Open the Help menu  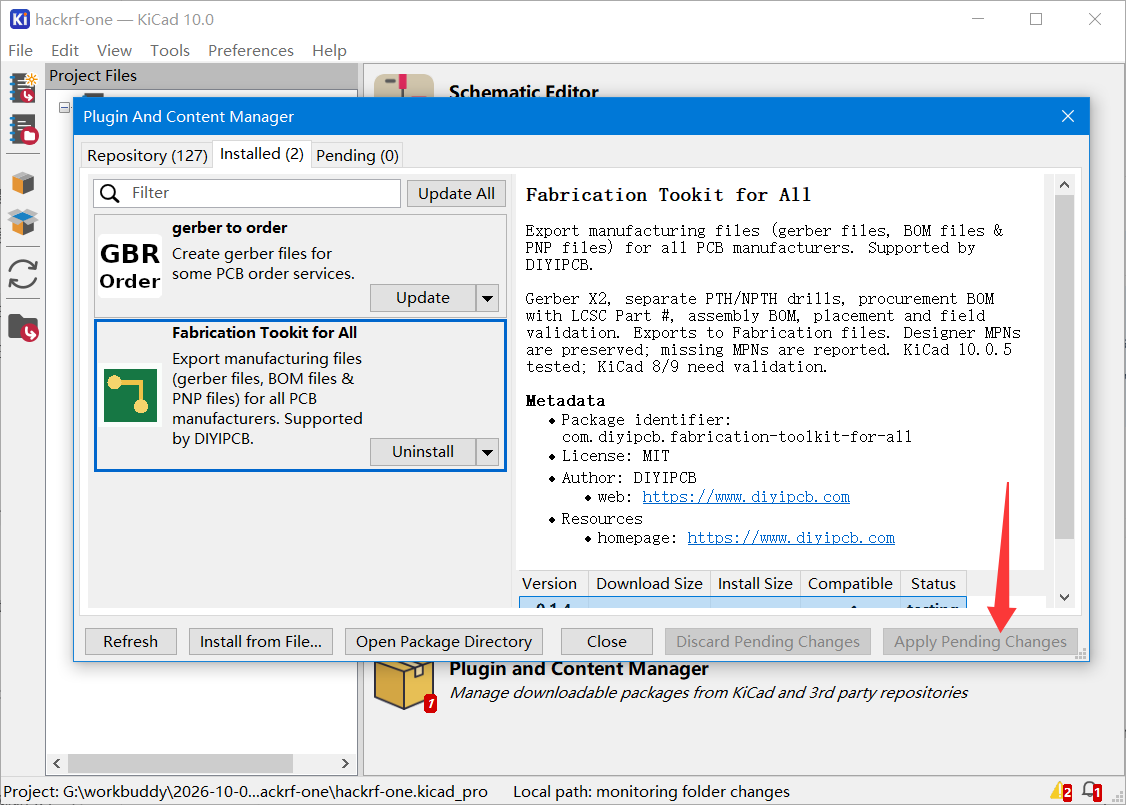(x=329, y=50)
